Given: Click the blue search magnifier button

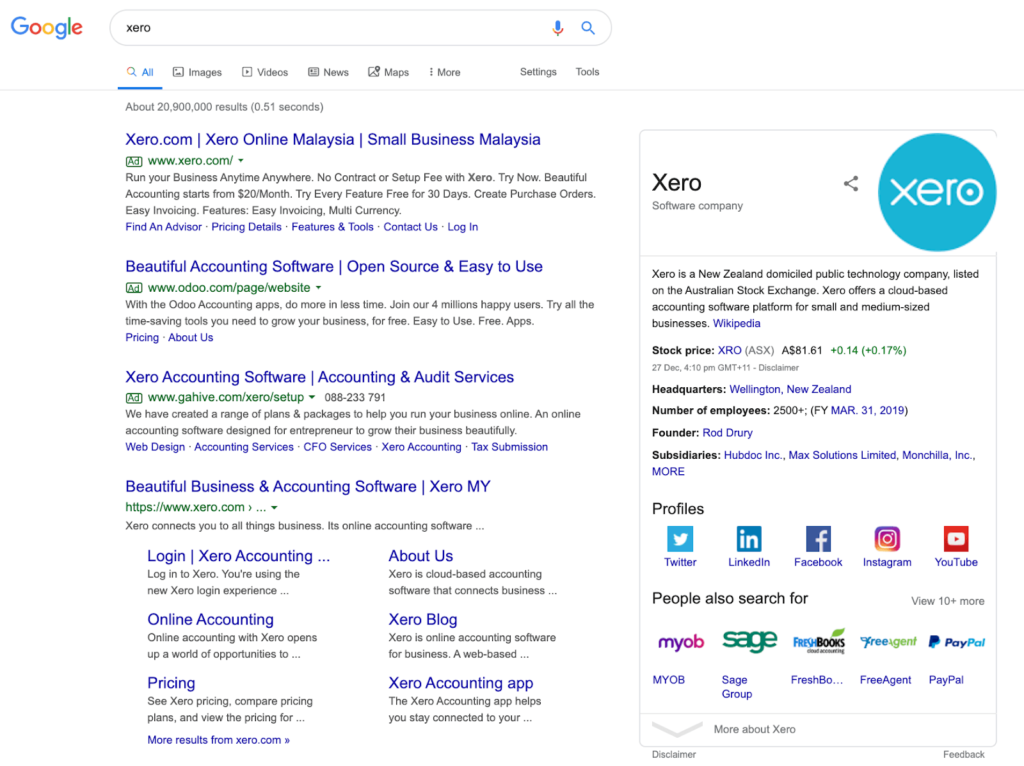Looking at the screenshot, I should coord(588,27).
